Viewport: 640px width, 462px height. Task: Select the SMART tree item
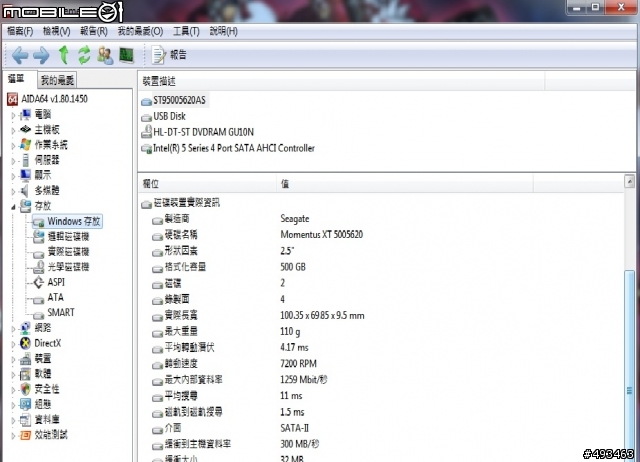(54, 313)
